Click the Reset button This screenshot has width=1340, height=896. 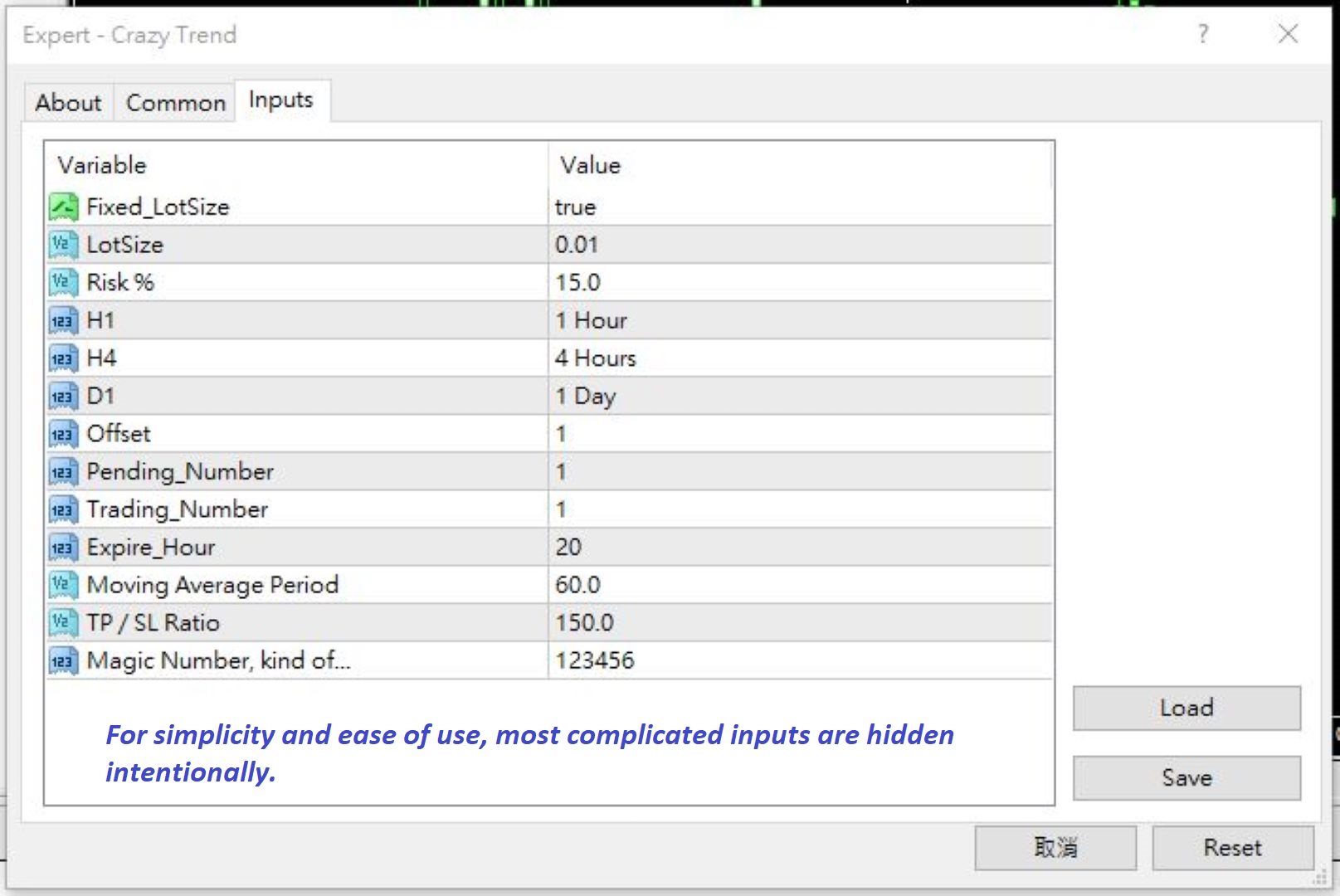[1233, 847]
